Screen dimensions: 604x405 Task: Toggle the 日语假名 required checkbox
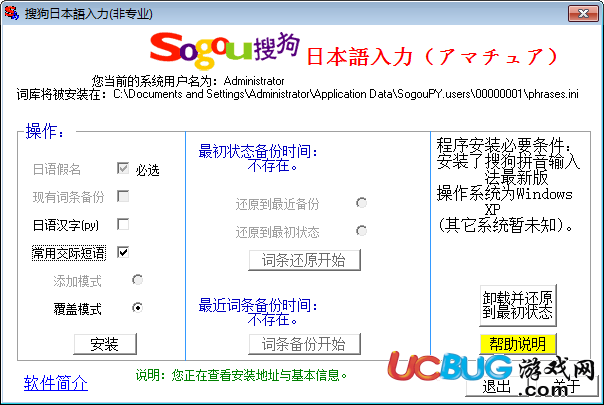pos(123,168)
